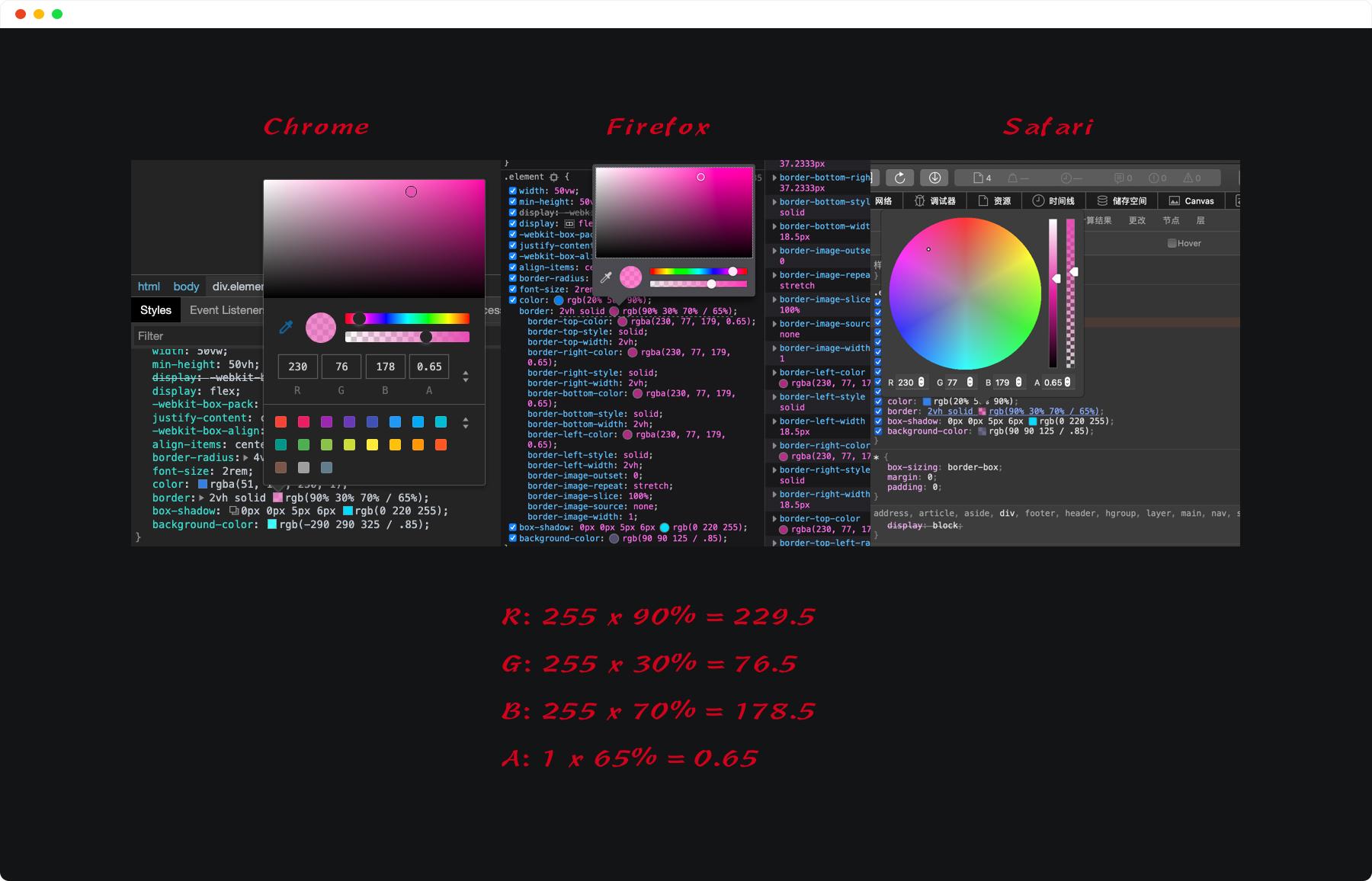This screenshot has height=881, width=1372.
Task: Click the Filter input in Chrome Styles pane
Action: coord(199,336)
